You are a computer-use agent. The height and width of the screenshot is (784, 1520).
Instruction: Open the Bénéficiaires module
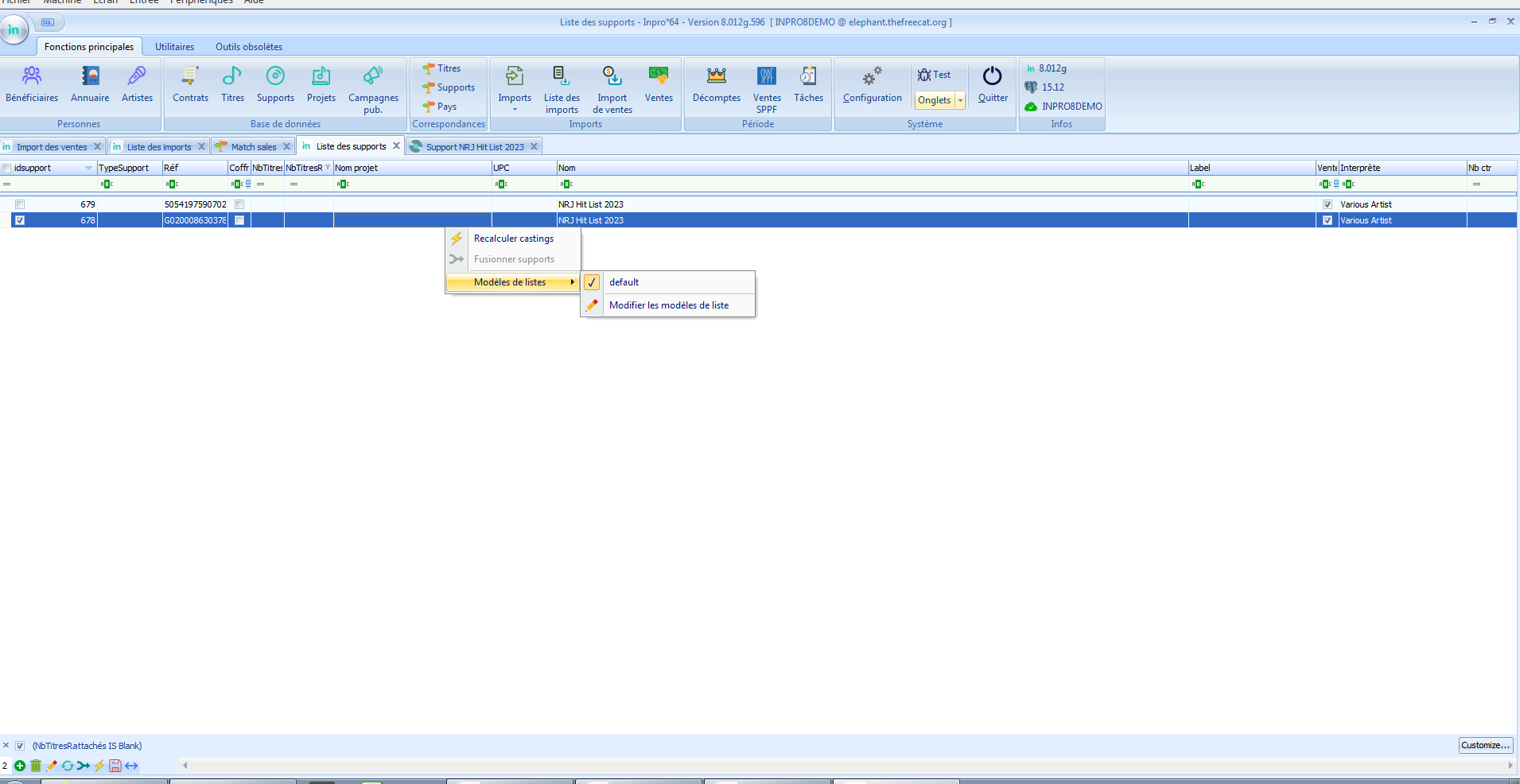click(32, 84)
